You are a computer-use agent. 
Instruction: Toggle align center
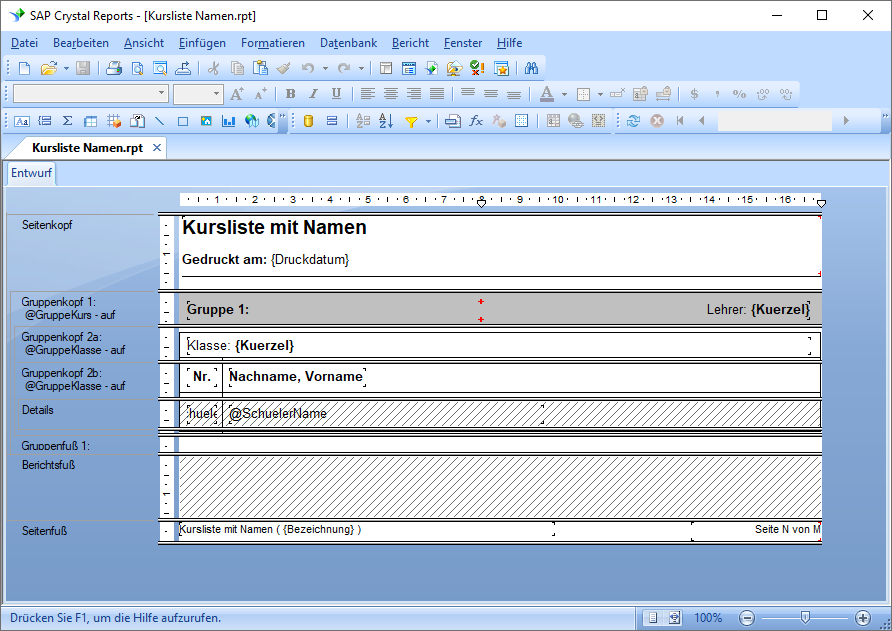pyautogui.click(x=391, y=94)
